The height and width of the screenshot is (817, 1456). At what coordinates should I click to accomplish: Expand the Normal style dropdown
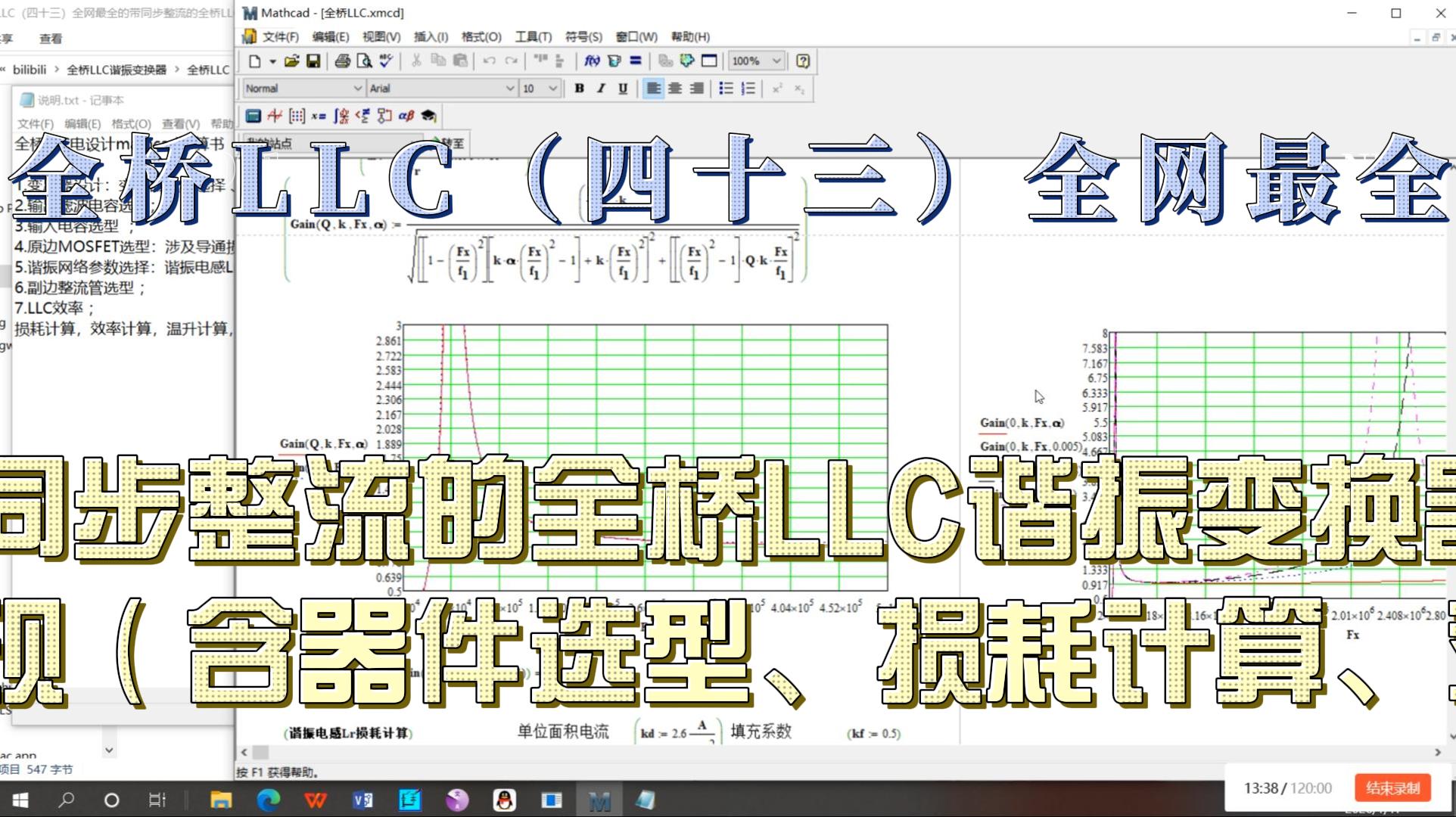point(358,89)
